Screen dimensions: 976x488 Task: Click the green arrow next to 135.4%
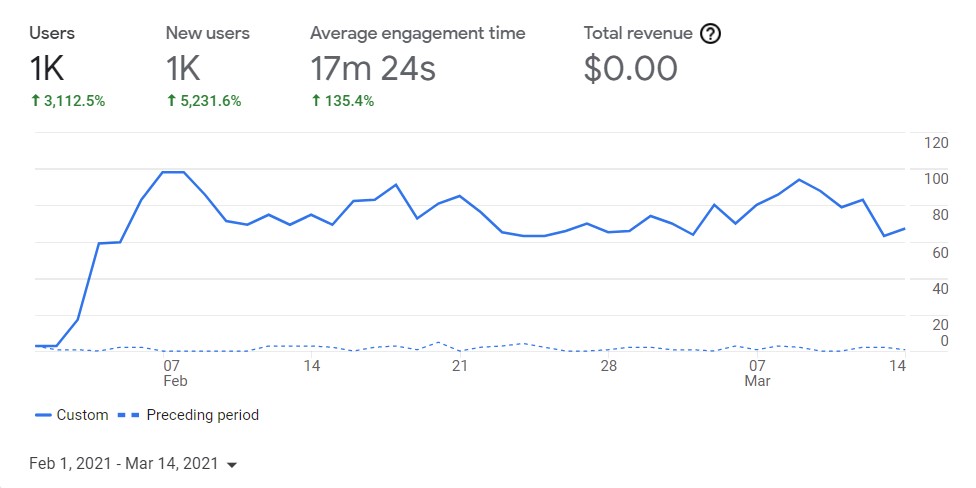click(x=316, y=101)
